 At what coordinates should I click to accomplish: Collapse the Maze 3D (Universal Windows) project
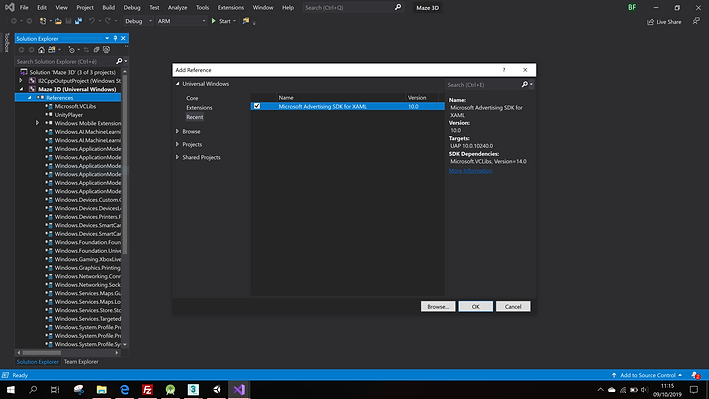tap(21, 89)
